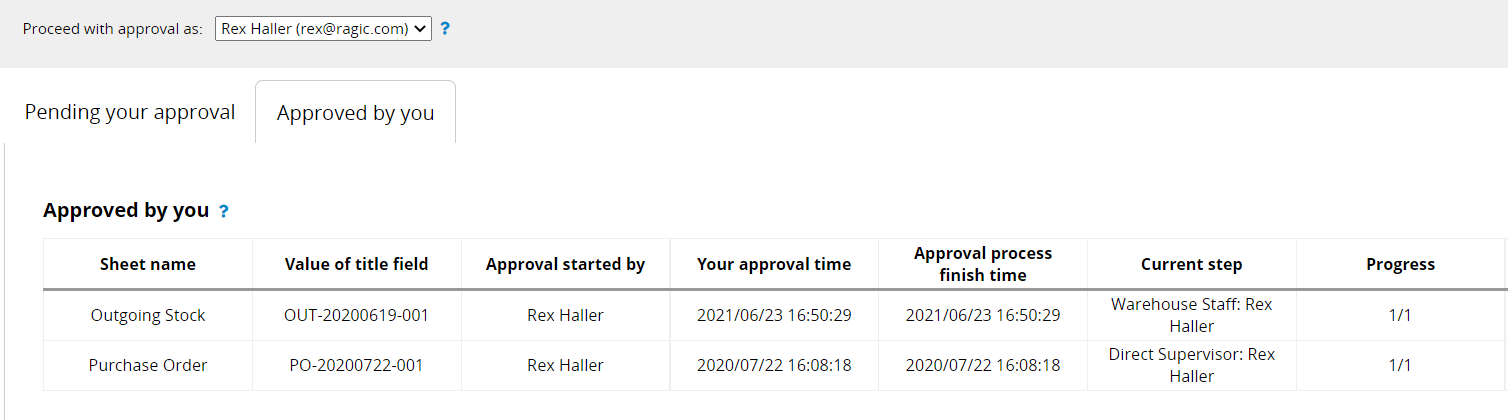Viewport: 1508px width, 420px height.
Task: Click Purchase Order row progress 1/1
Action: coord(1400,365)
